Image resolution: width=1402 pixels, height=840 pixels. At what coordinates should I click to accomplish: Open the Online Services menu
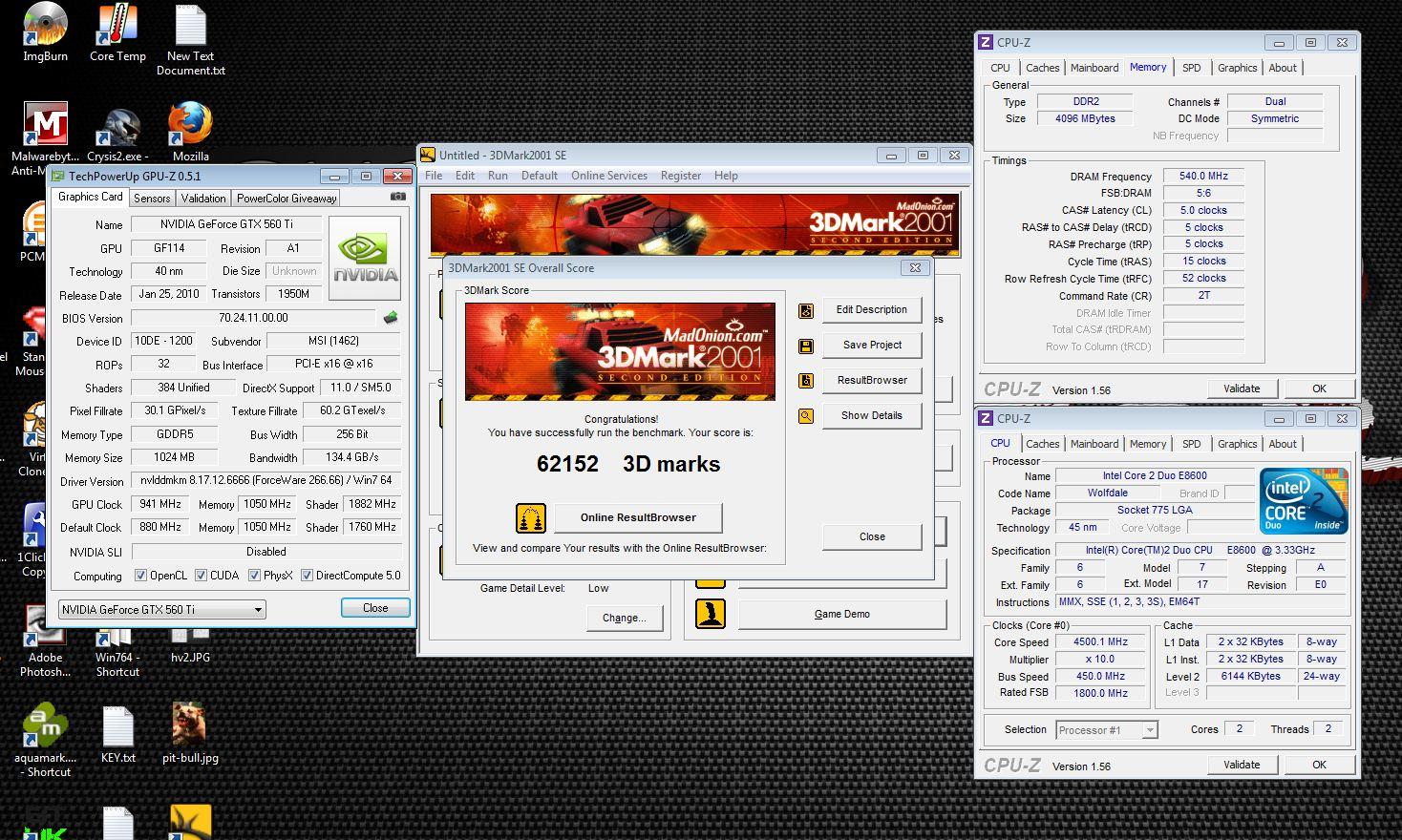click(609, 176)
